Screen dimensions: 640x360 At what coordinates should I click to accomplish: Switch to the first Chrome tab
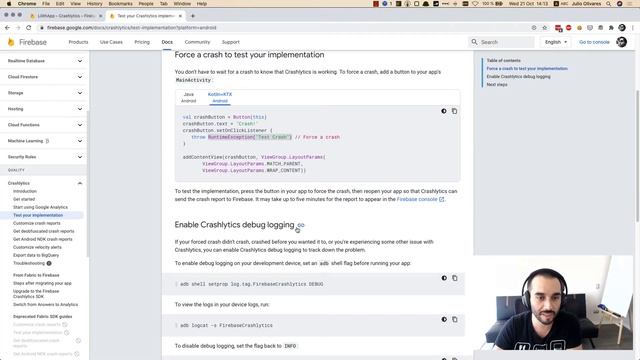(65, 16)
